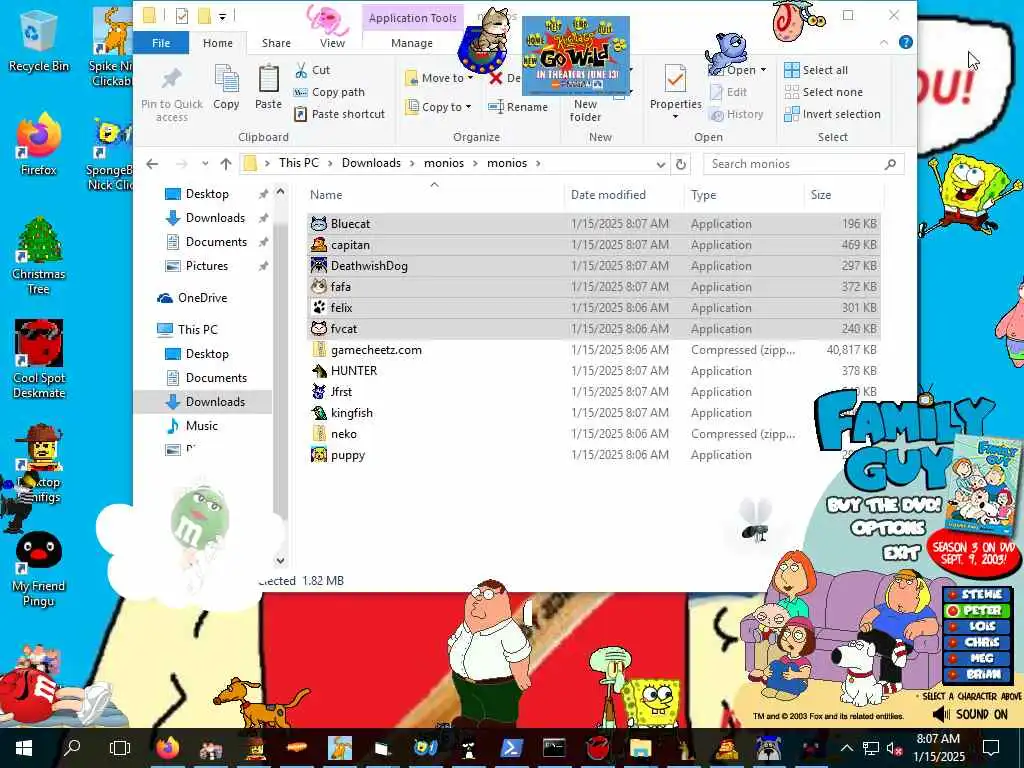Click the Windows Start button
The width and height of the screenshot is (1024, 768).
pyautogui.click(x=24, y=748)
